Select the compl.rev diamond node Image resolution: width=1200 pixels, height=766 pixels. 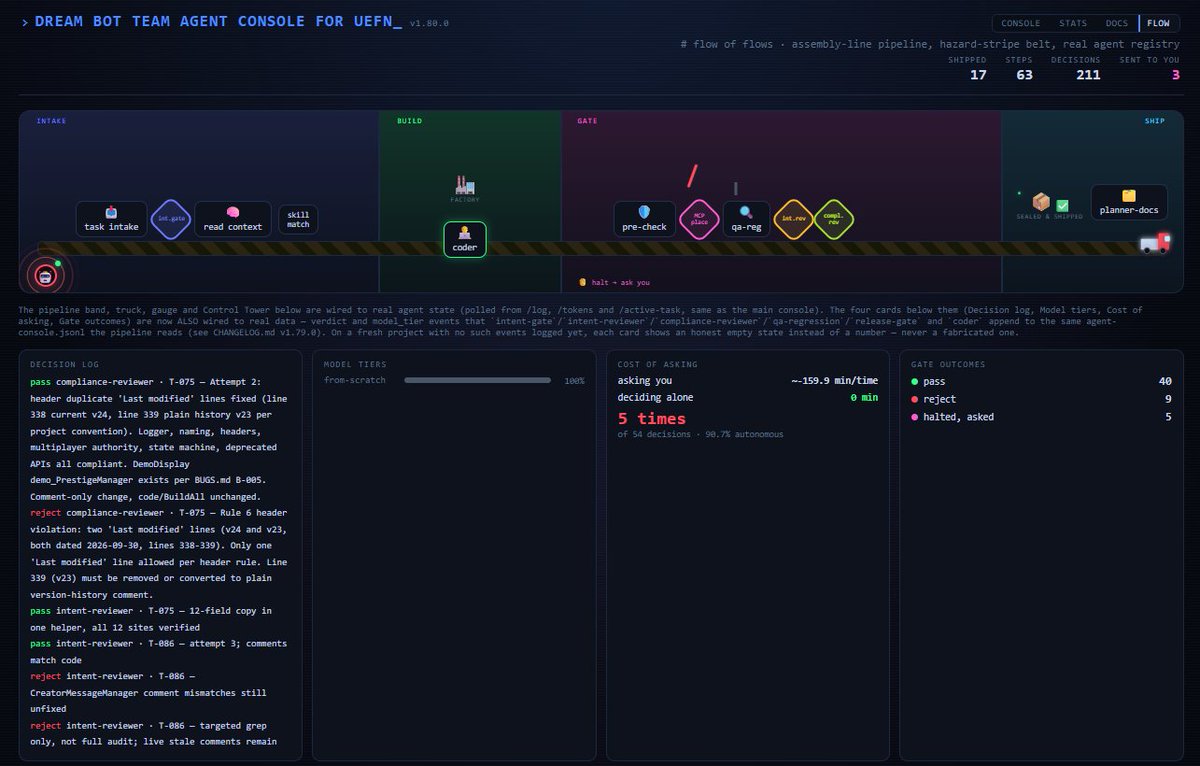[x=833, y=218]
